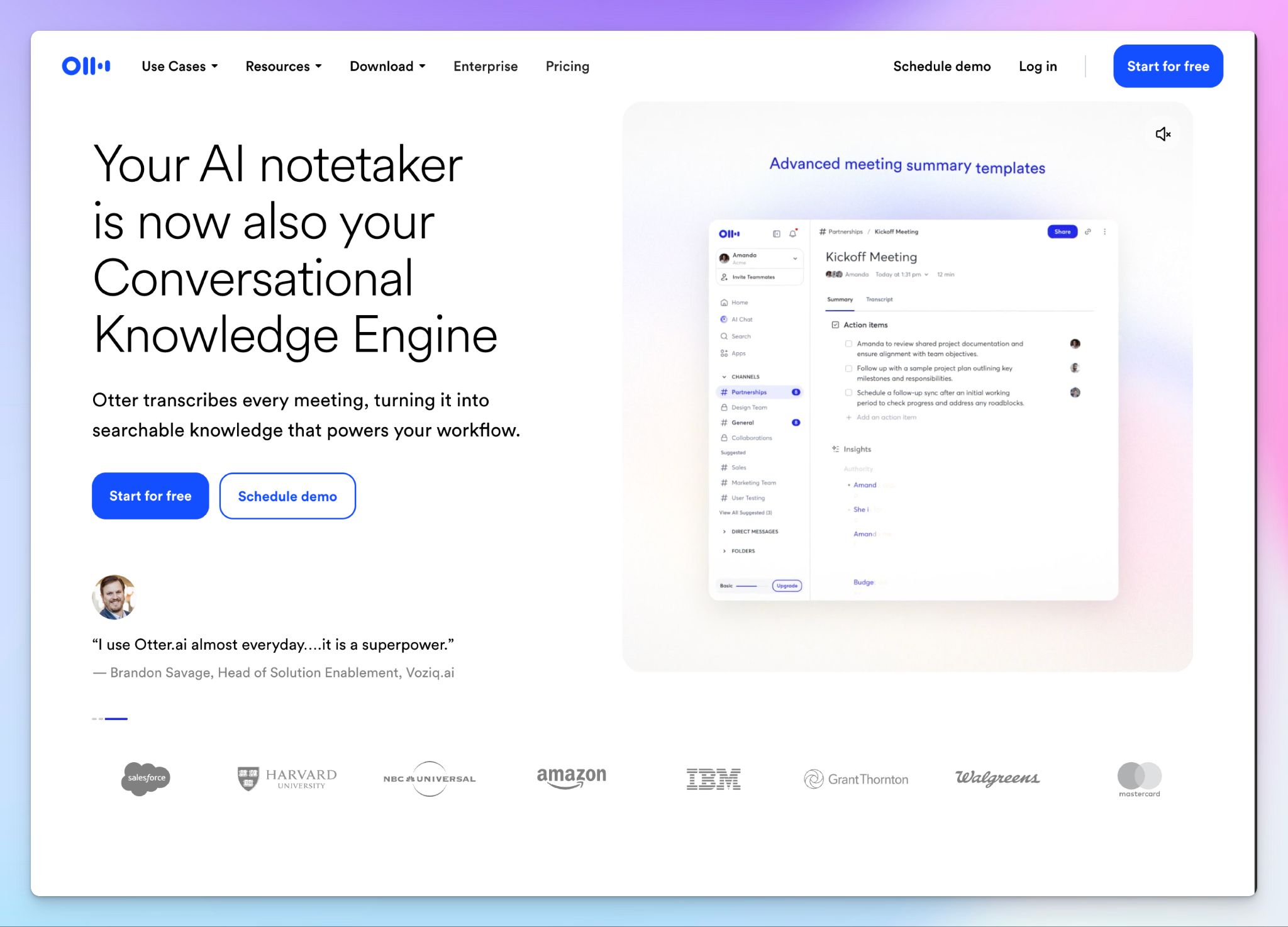
Task: Click the Salesforce logo
Action: click(145, 779)
